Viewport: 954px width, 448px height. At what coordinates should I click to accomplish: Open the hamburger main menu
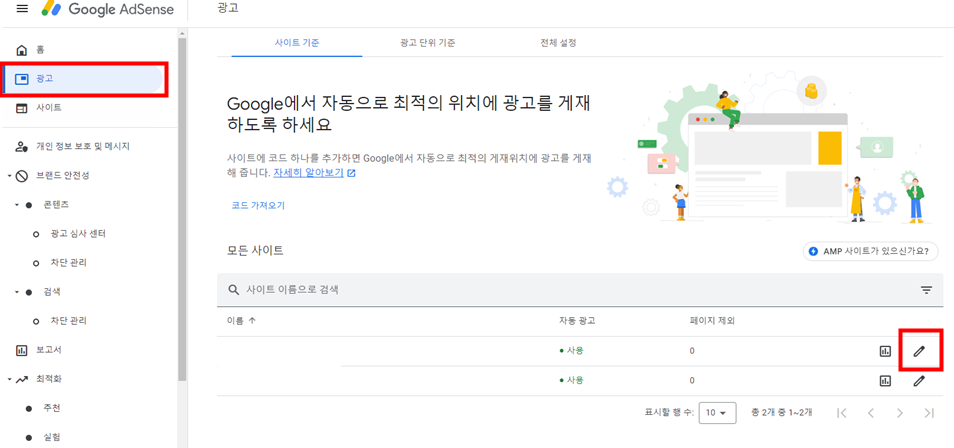[22, 9]
